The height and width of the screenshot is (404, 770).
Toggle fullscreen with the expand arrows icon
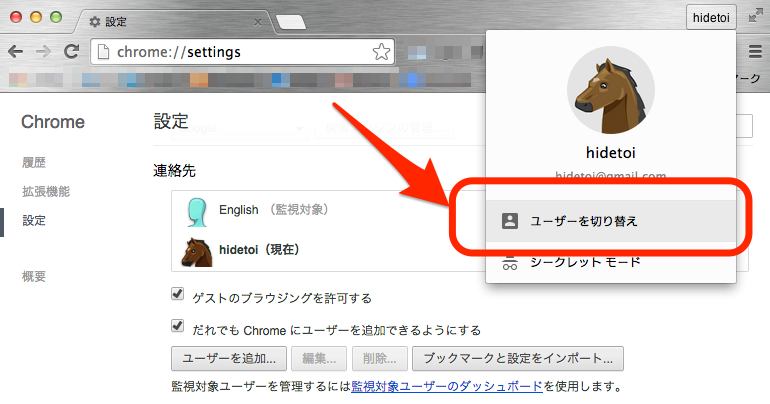tap(755, 16)
